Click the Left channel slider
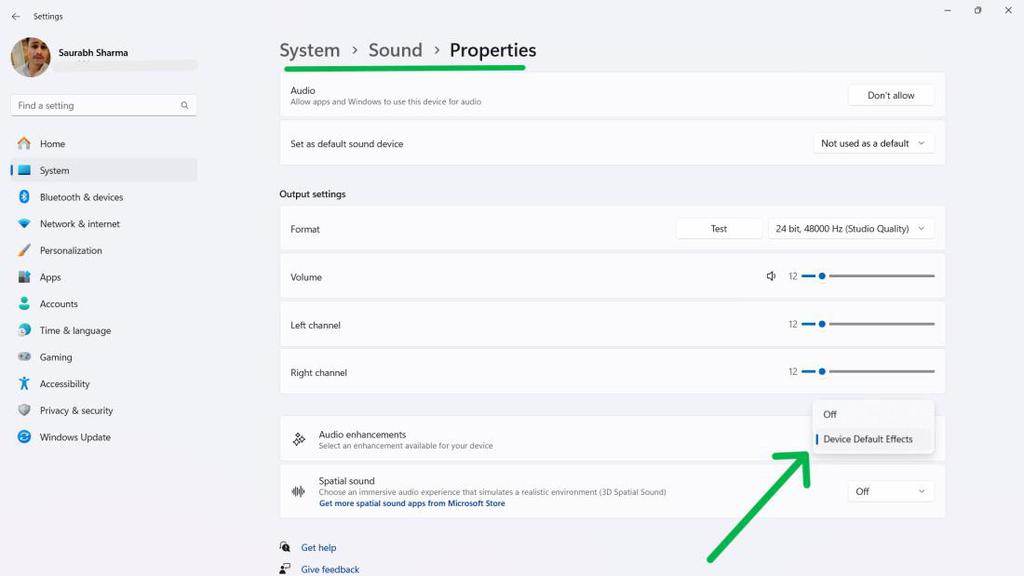Viewport: 1024px width, 576px height. point(868,324)
